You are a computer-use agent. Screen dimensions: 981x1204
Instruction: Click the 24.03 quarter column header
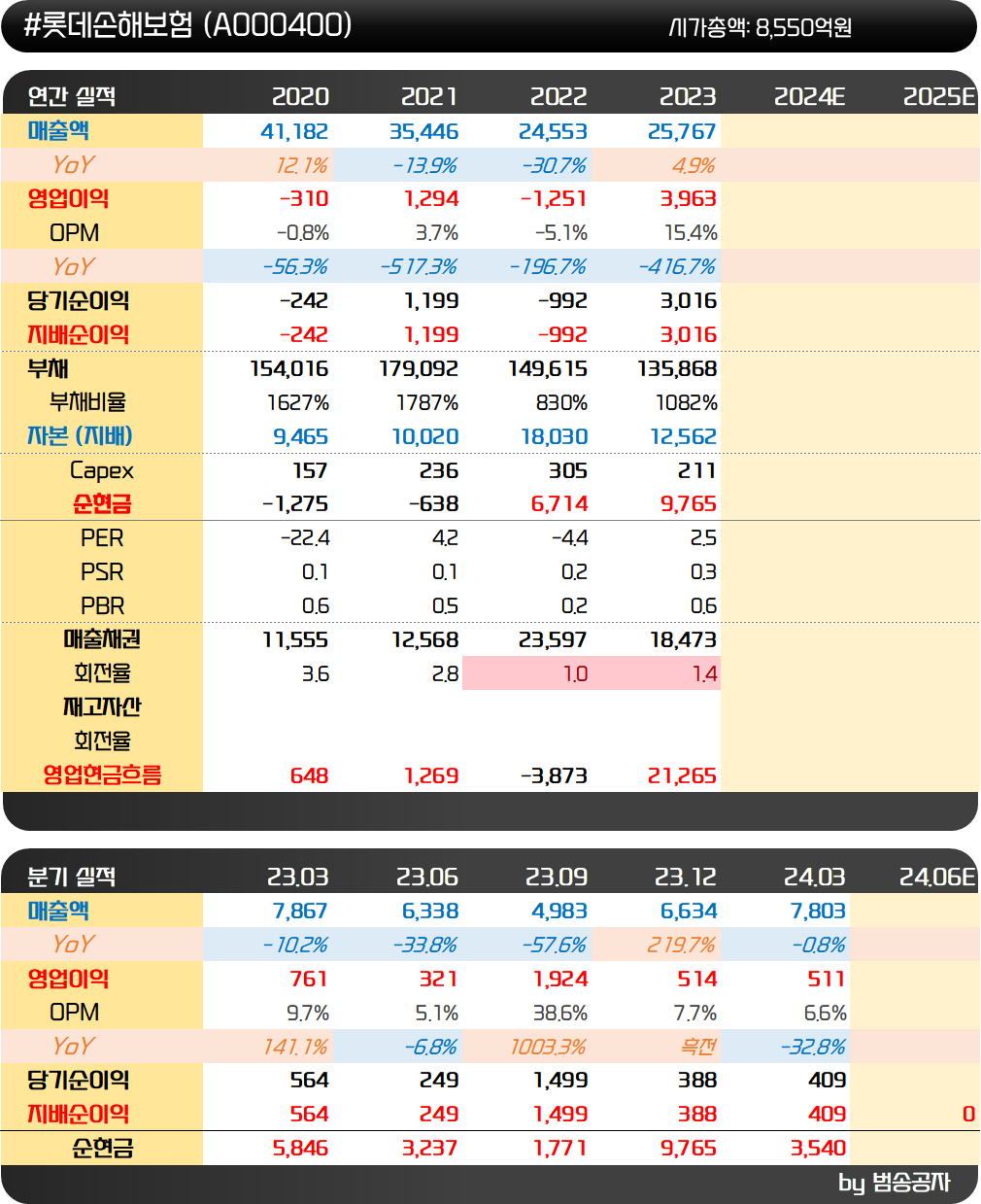[x=815, y=877]
